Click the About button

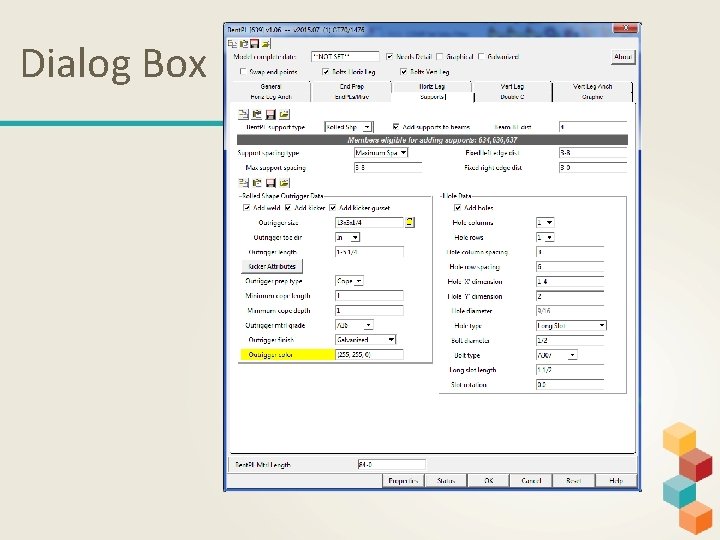[623, 57]
